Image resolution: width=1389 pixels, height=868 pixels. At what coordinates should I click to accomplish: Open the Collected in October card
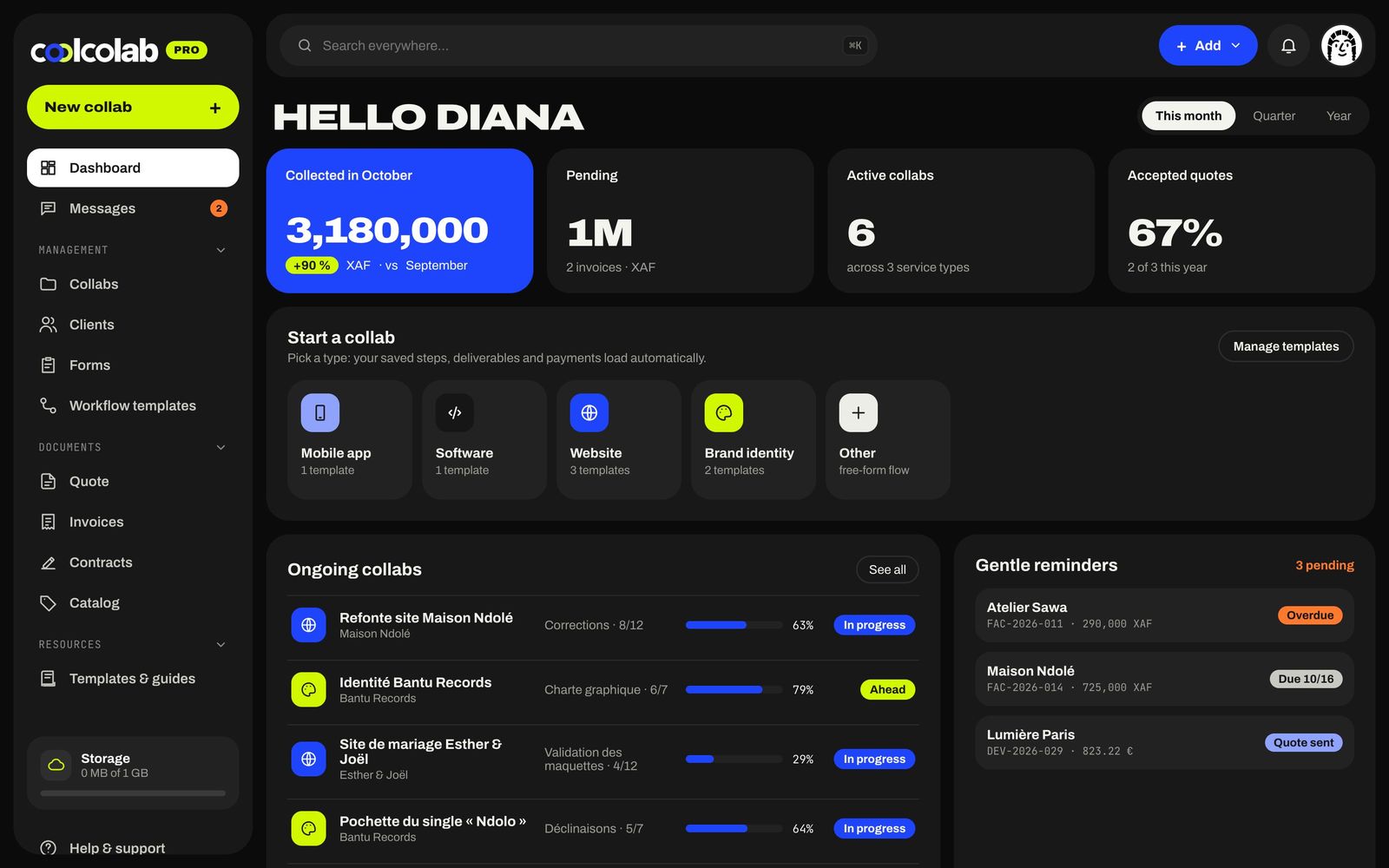click(399, 220)
